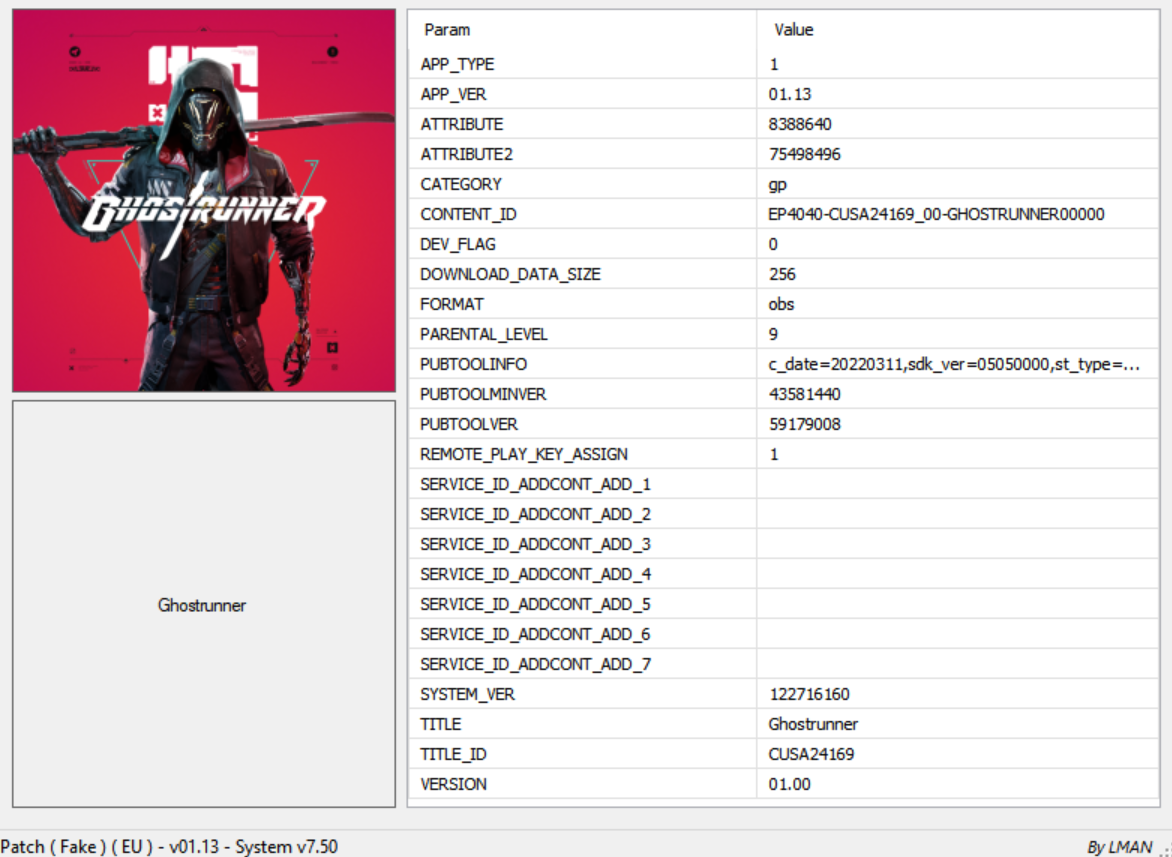Select the REMOTE_PLAY_KEY_ASSIGN parameter cell
This screenshot has height=857, width=1172.
coord(582,454)
